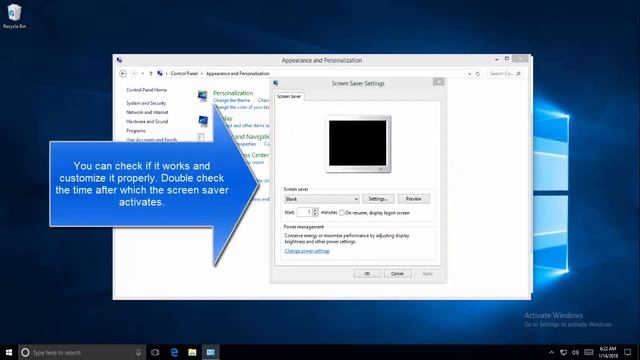Click the Display category icon
640x360 pixels.
[203, 122]
